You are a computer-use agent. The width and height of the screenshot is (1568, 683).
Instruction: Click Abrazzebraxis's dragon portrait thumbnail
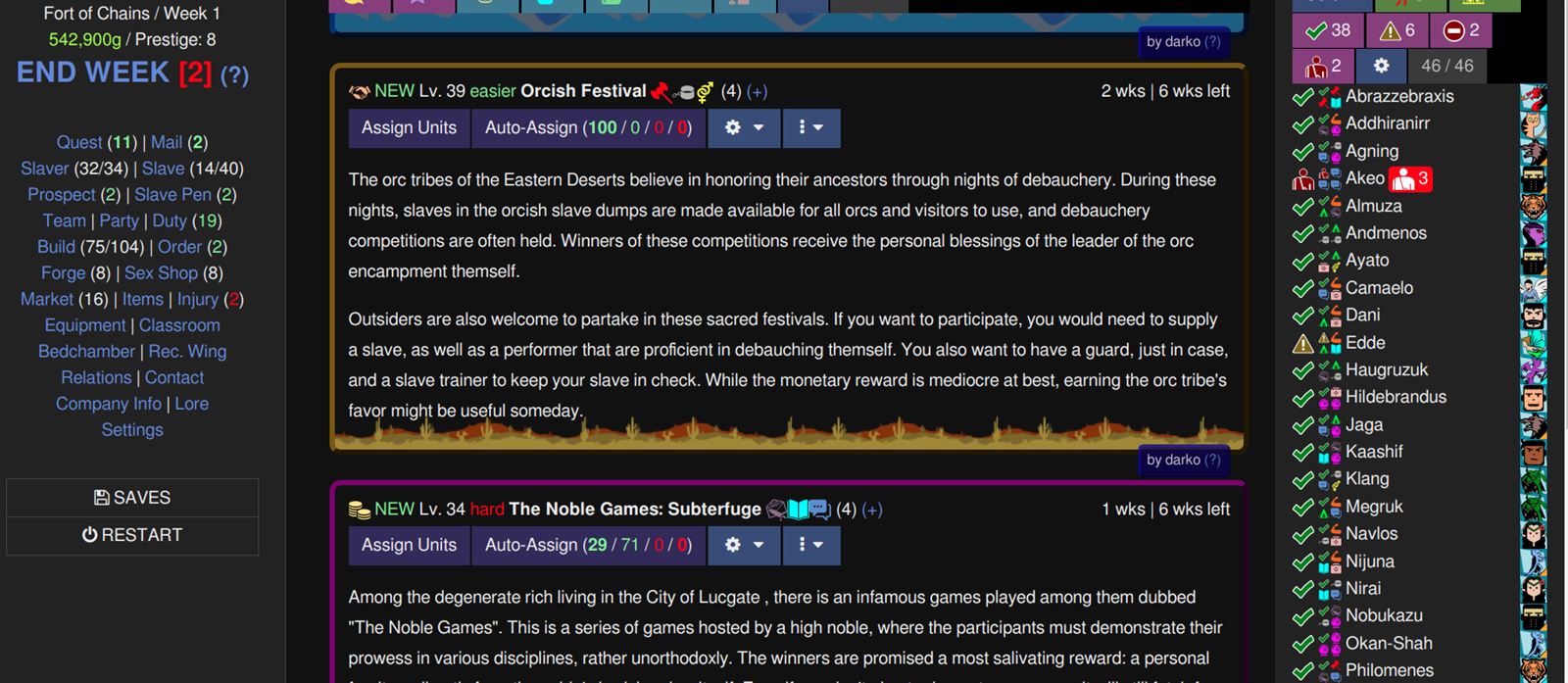tap(1533, 97)
